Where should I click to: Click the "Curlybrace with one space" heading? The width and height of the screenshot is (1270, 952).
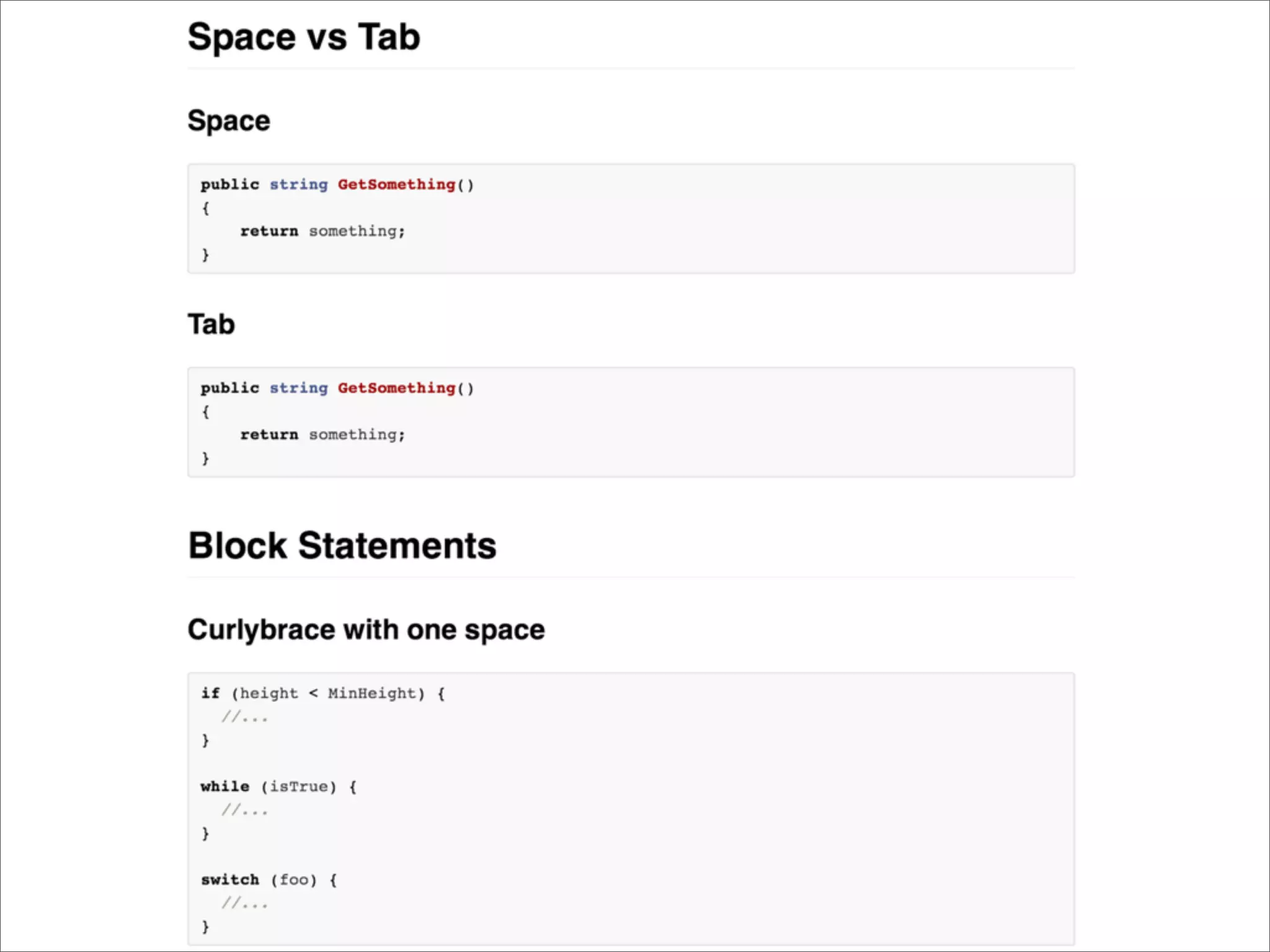[366, 630]
